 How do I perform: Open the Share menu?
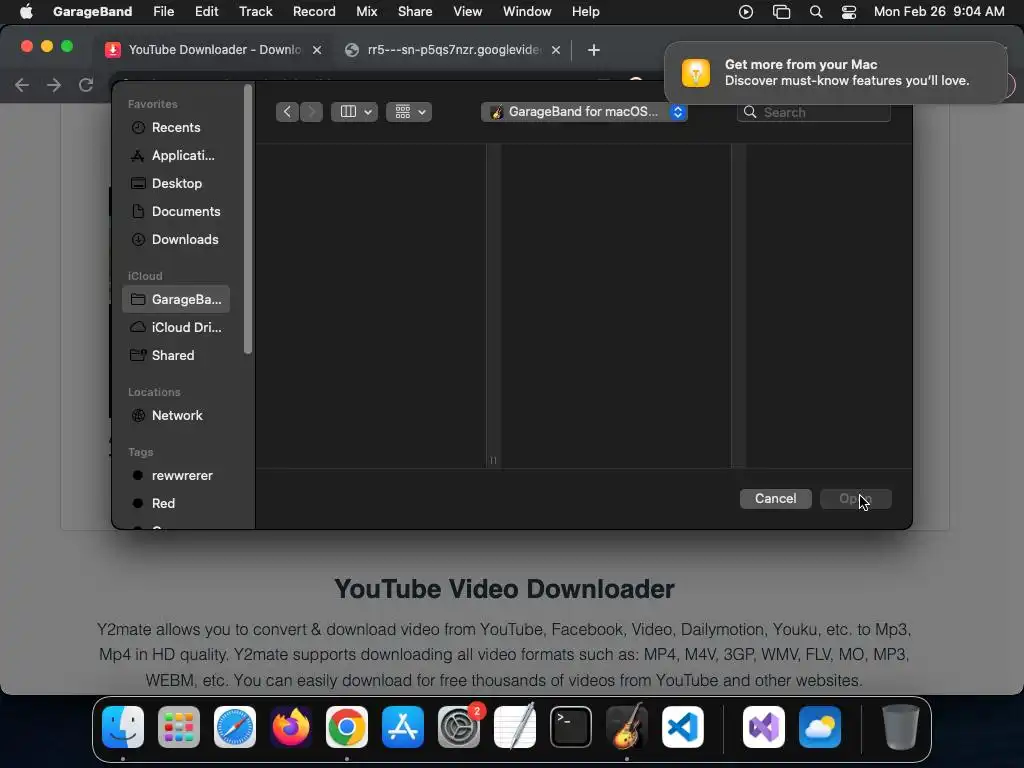coord(415,12)
